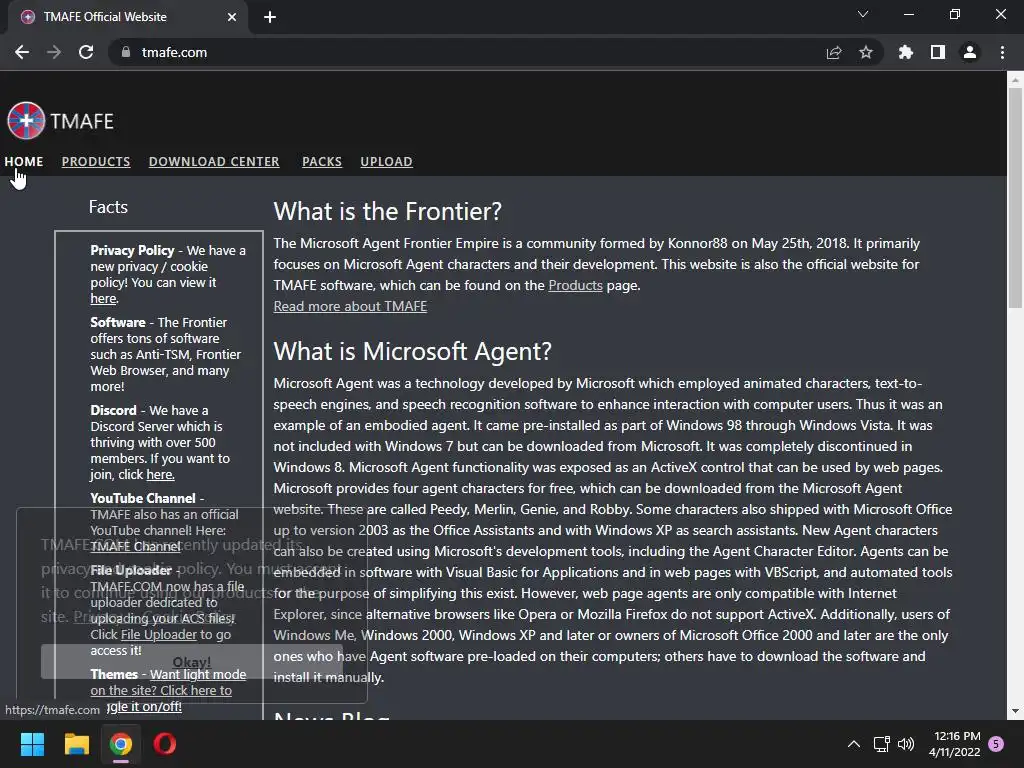This screenshot has height=768, width=1024.
Task: Toggle the browser side panel icon
Action: click(938, 52)
